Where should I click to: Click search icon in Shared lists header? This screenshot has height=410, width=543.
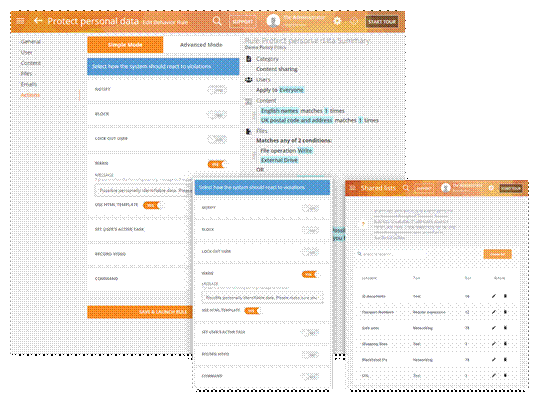tap(406, 188)
